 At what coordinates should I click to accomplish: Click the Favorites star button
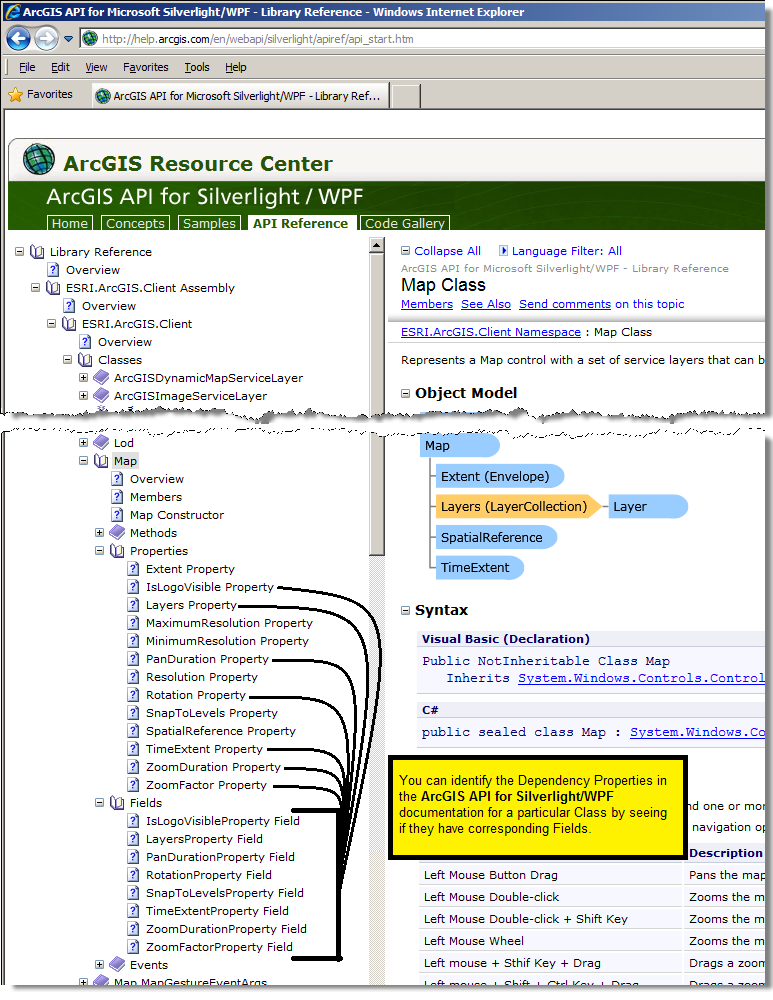point(41,94)
